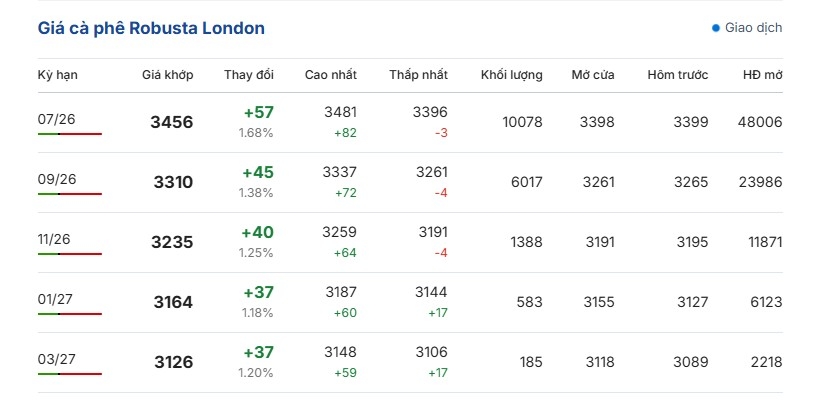Open the 09/26 contract term
Image resolution: width=819 pixels, height=406 pixels.
click(57, 179)
